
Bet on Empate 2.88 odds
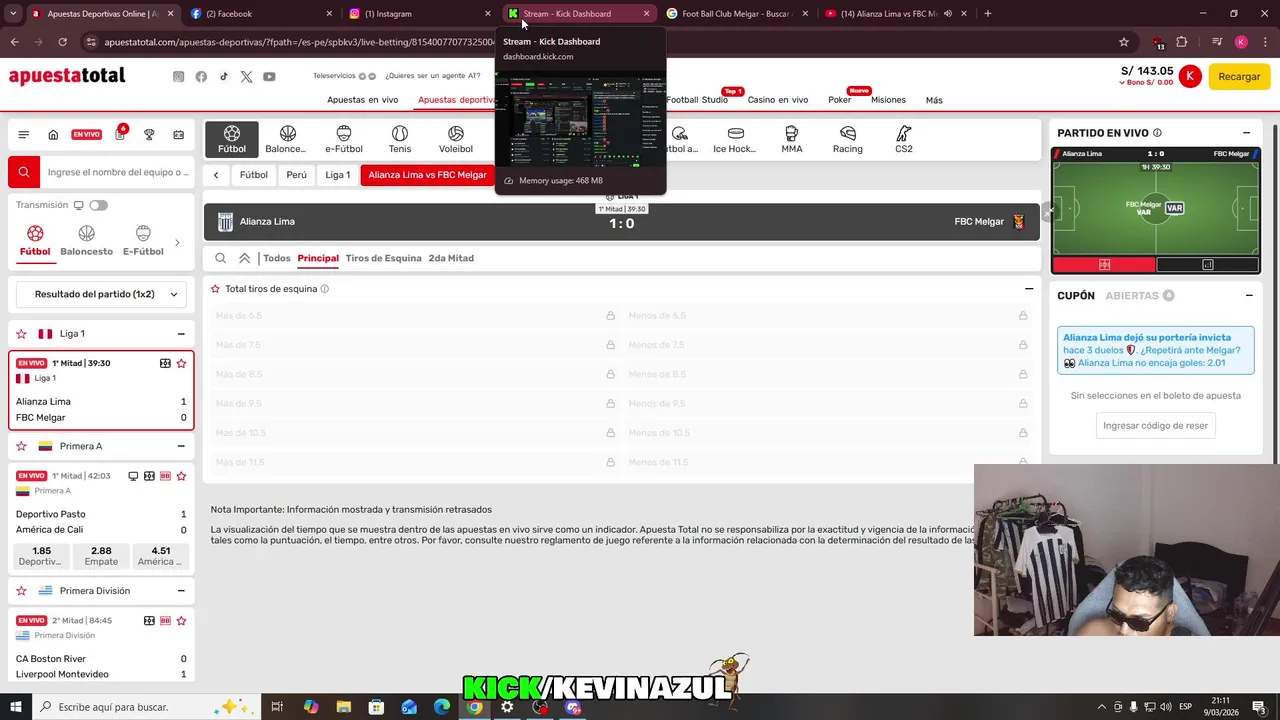(101, 556)
